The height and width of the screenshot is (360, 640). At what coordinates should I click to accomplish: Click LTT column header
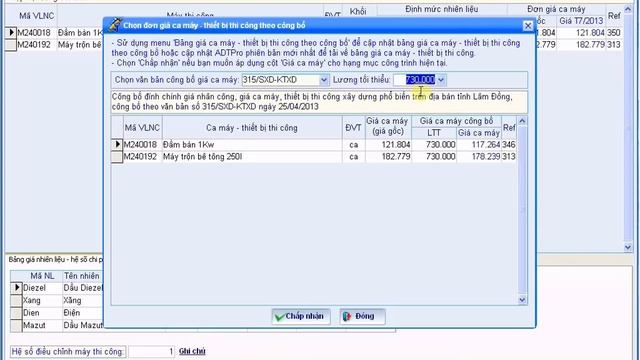[x=433, y=133]
